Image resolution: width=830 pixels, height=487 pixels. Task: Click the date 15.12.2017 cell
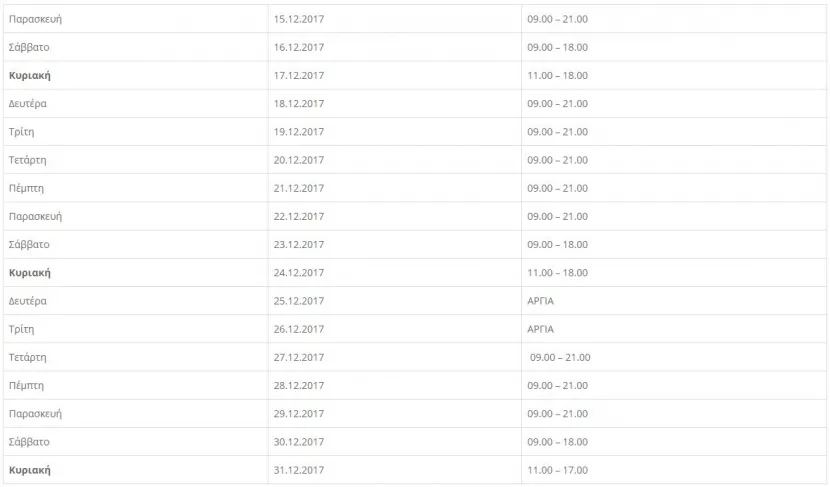[x=395, y=19]
